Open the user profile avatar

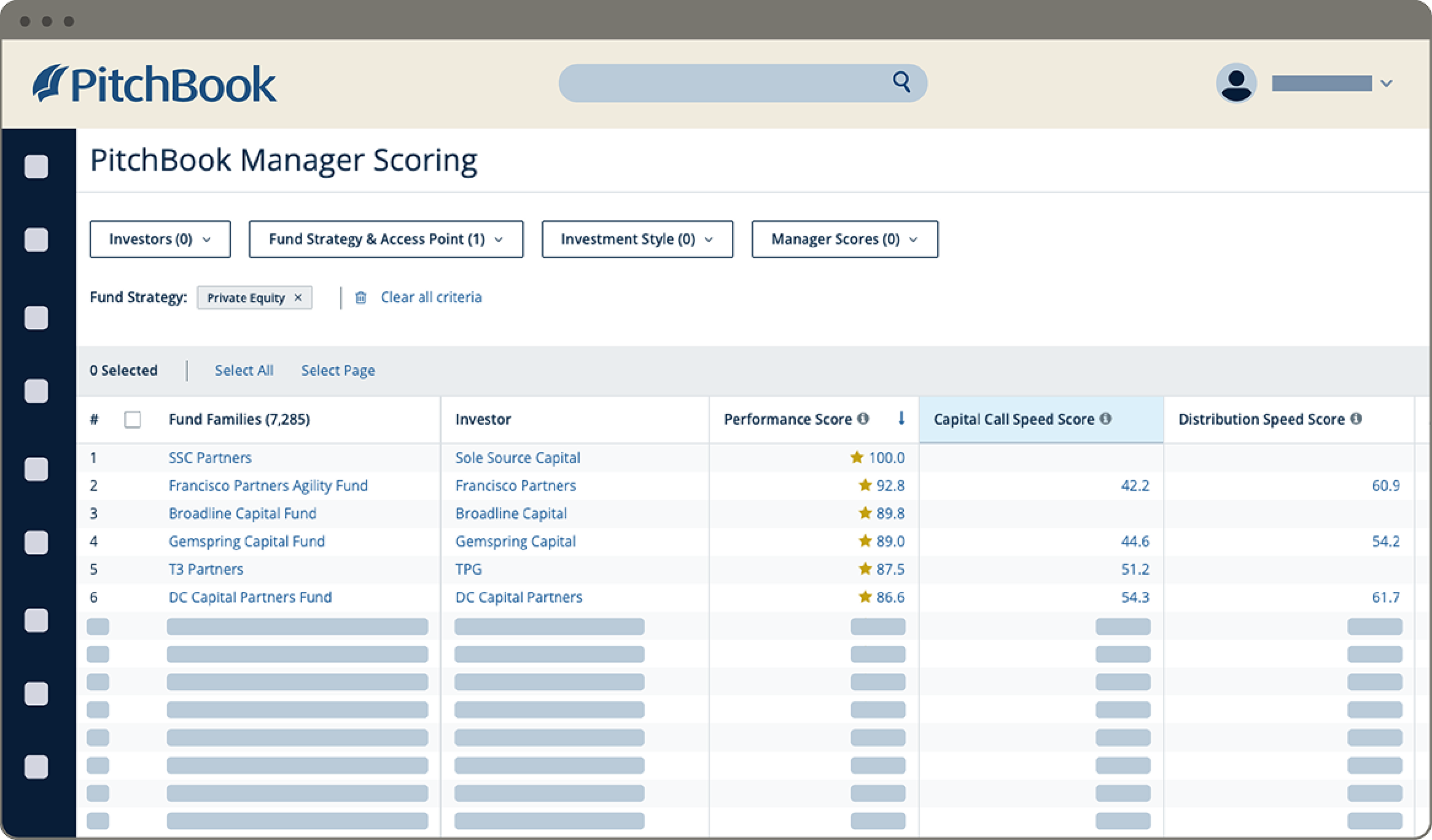click(x=1235, y=83)
